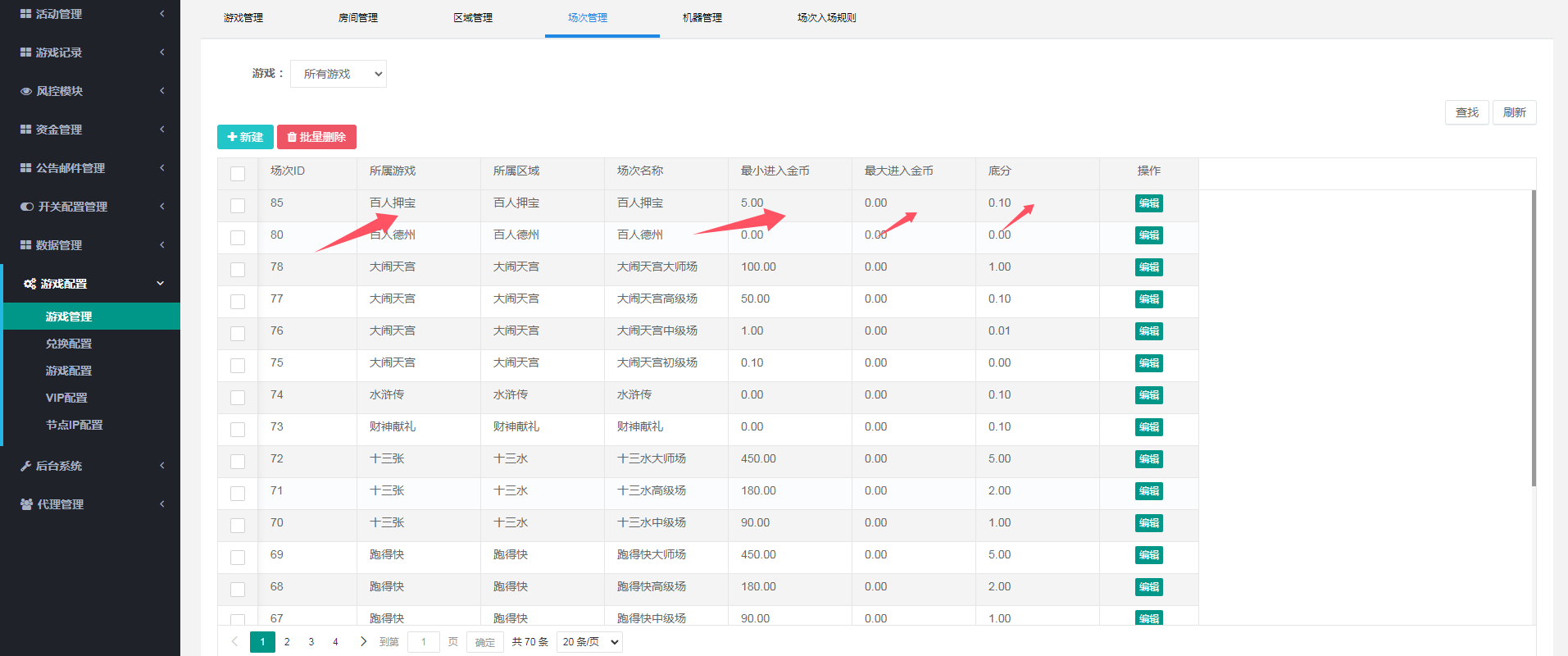Screen dimensions: 1568x656
Task: Open the 场次入场规则 tab
Action: coord(826,18)
